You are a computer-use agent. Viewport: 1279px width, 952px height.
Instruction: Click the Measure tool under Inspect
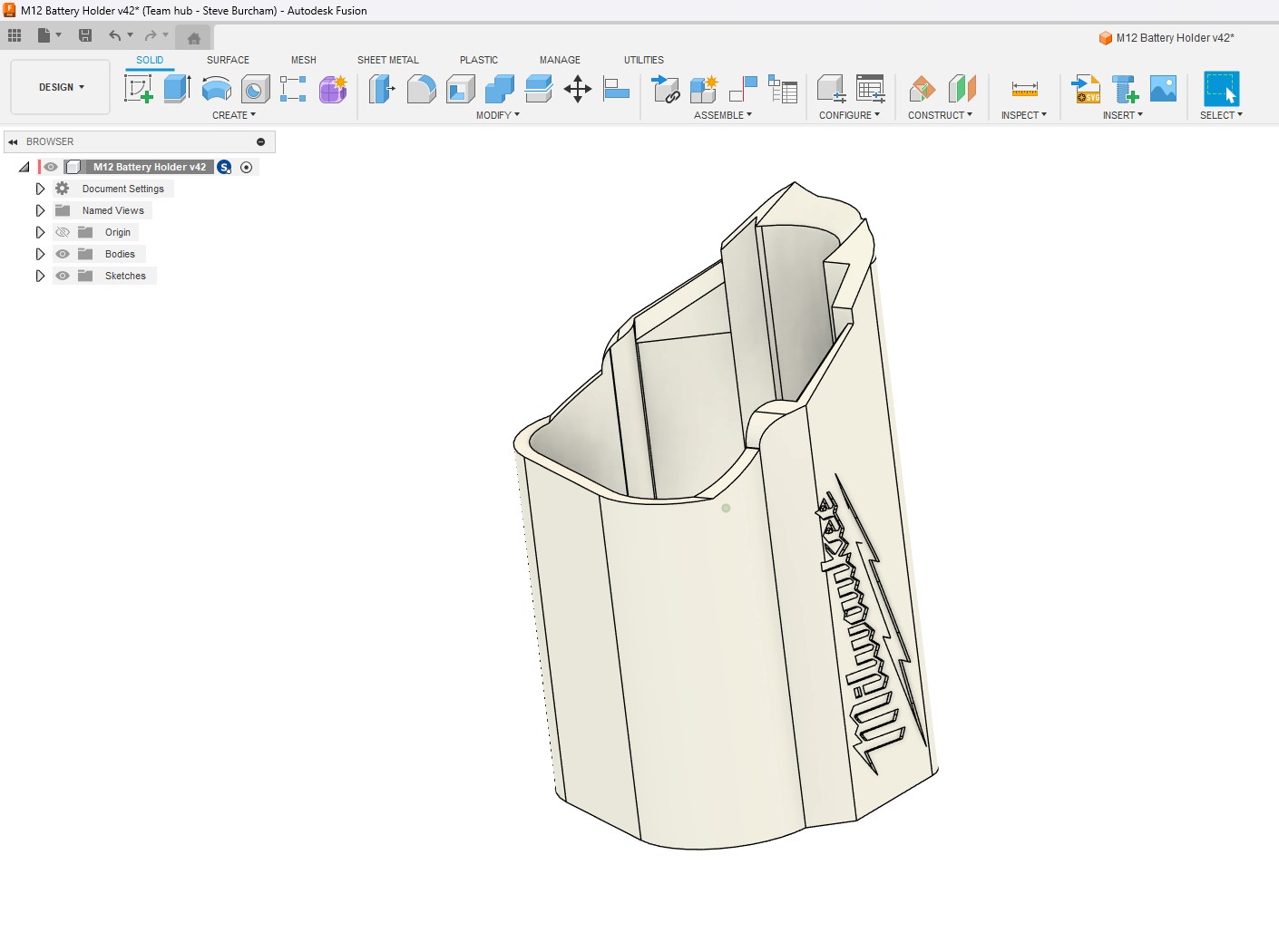(x=1024, y=89)
